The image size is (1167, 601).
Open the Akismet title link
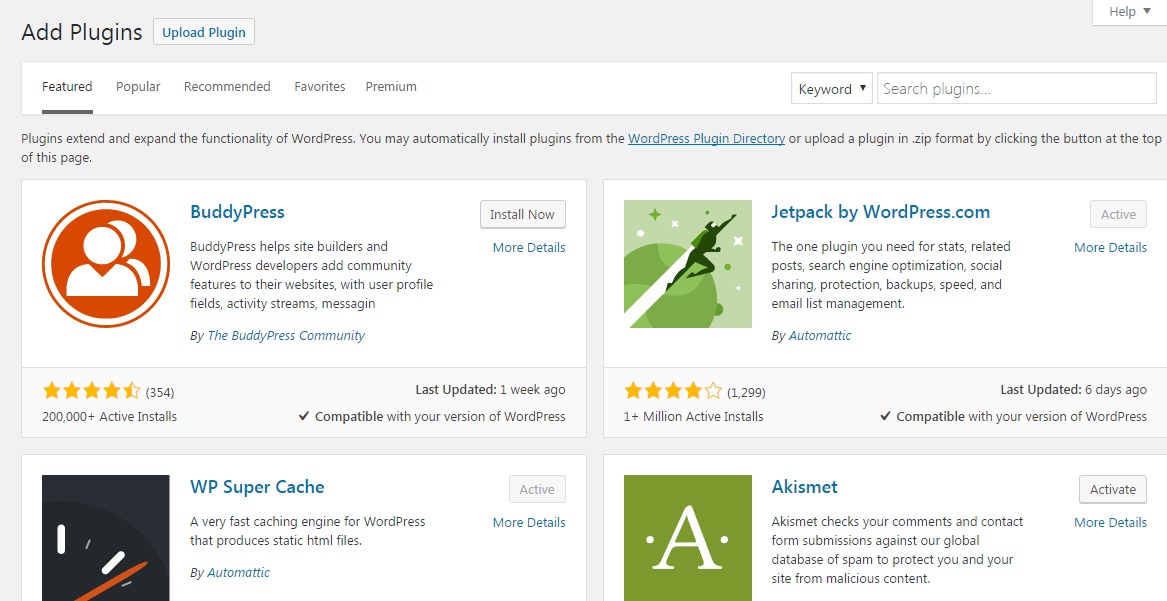pyautogui.click(x=805, y=487)
